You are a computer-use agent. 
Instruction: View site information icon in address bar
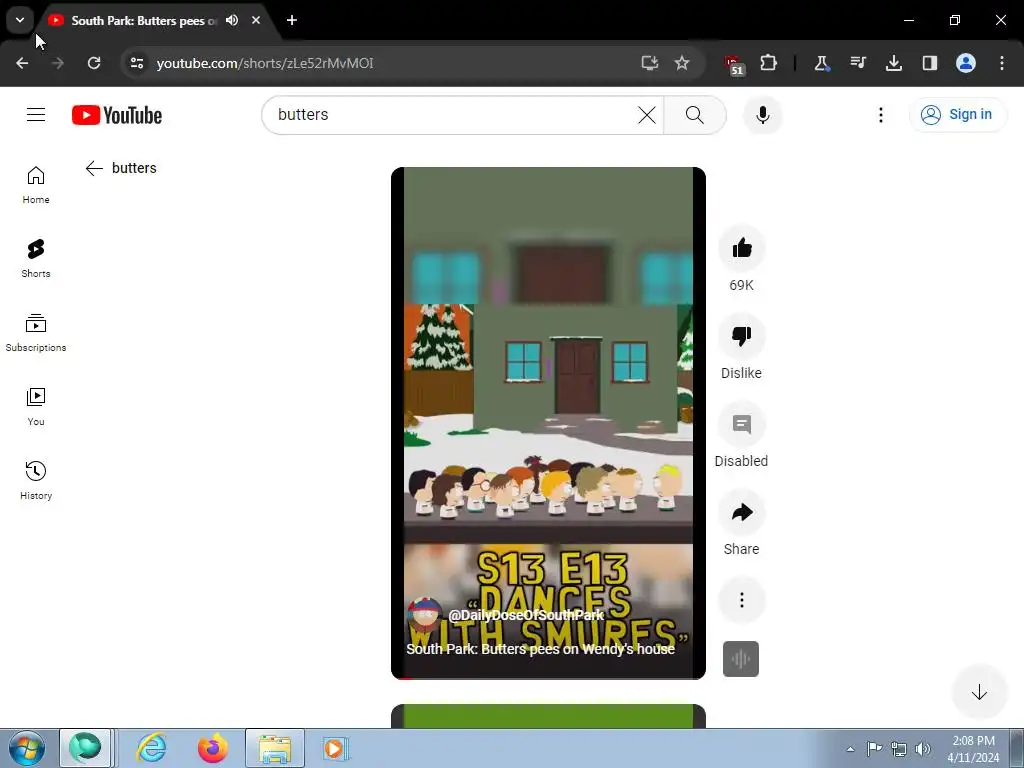(137, 63)
